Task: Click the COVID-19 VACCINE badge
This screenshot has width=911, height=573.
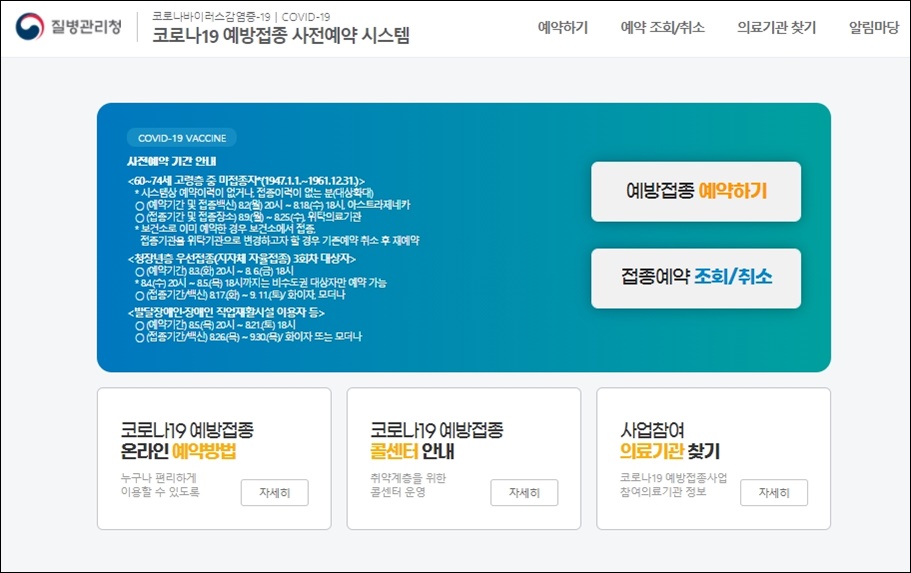Action: 182,138
